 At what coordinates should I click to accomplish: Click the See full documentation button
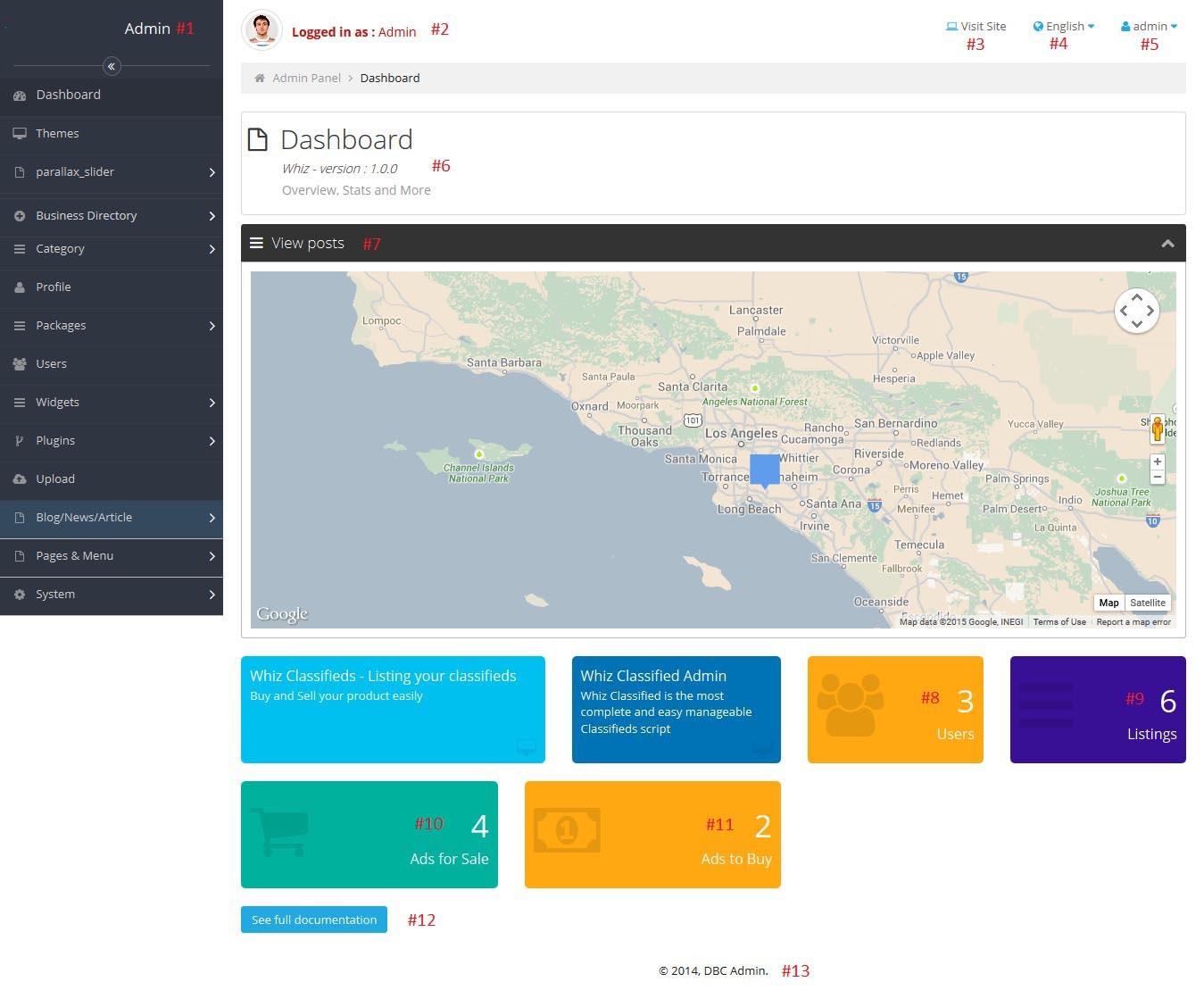(314, 920)
